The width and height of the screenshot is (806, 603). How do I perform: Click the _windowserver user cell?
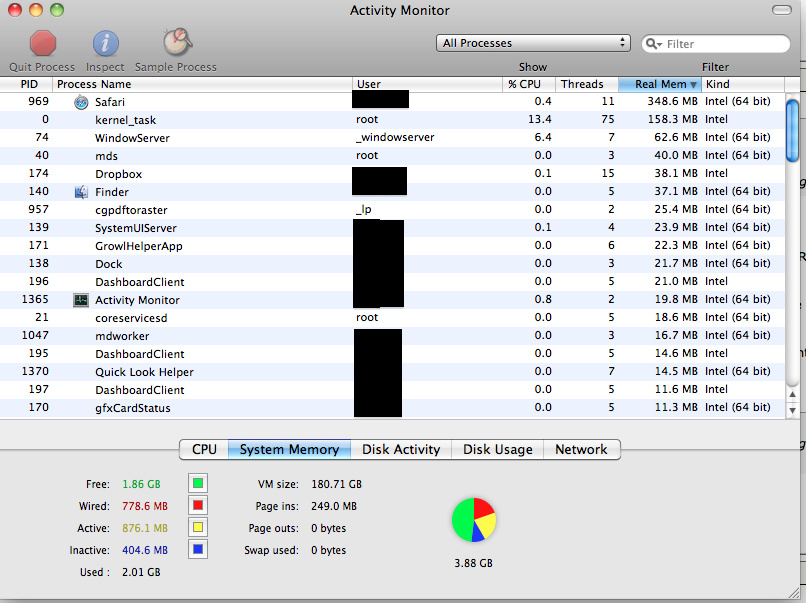pyautogui.click(x=395, y=137)
